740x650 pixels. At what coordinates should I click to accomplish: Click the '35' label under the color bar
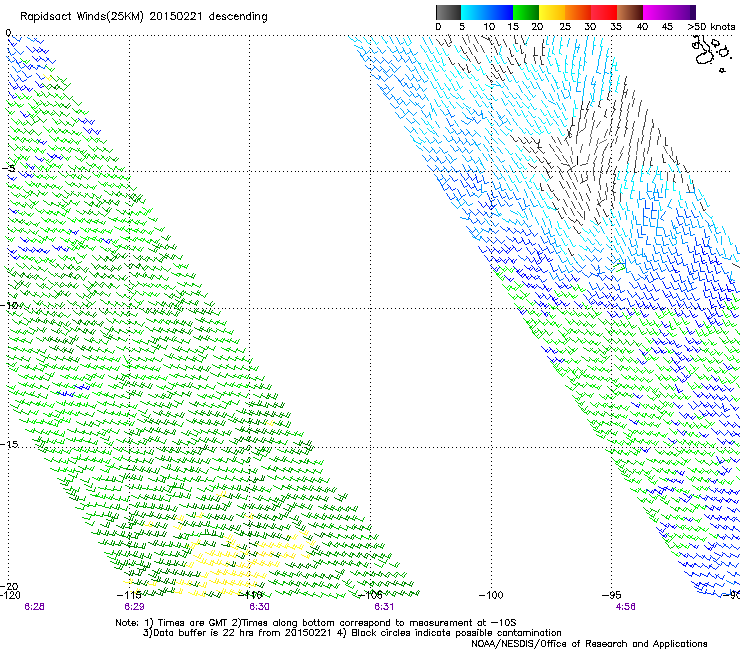click(616, 27)
